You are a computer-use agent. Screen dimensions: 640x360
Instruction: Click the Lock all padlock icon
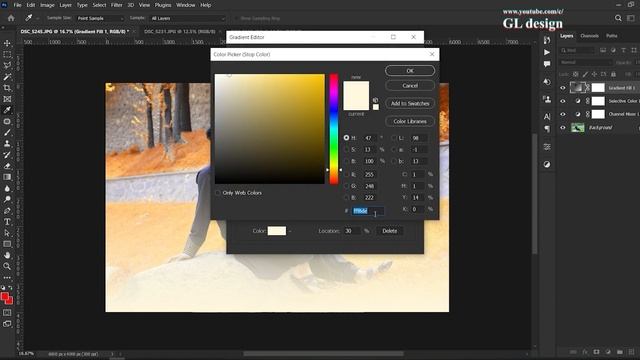613,74
